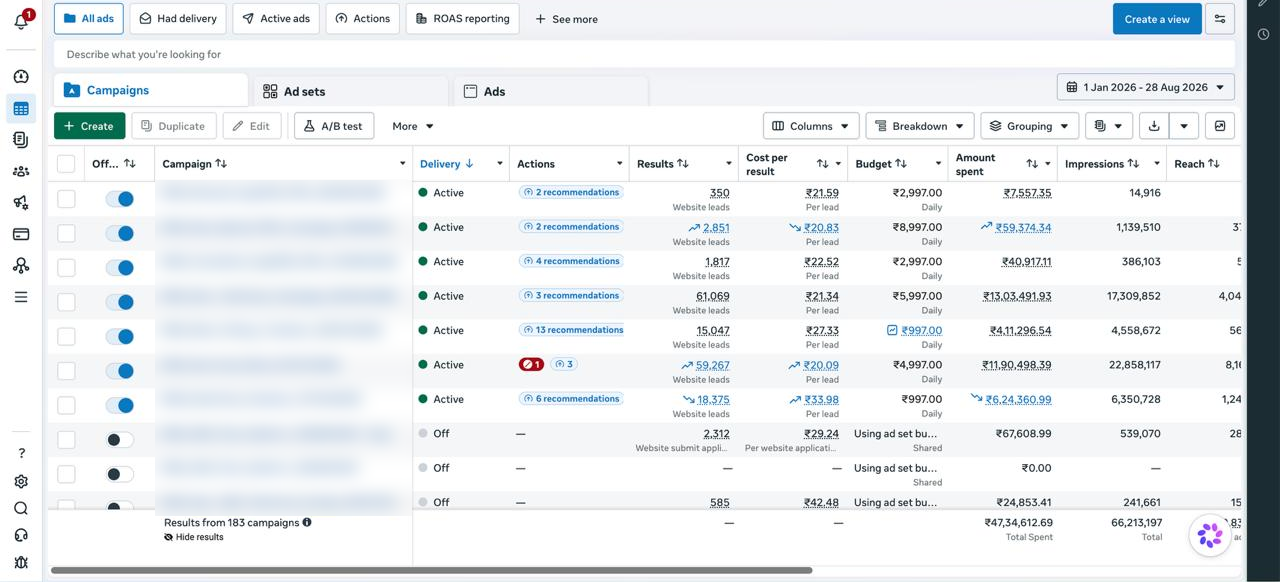This screenshot has width=1280, height=582.
Task: Open the notifications bell
Action: tap(21, 20)
